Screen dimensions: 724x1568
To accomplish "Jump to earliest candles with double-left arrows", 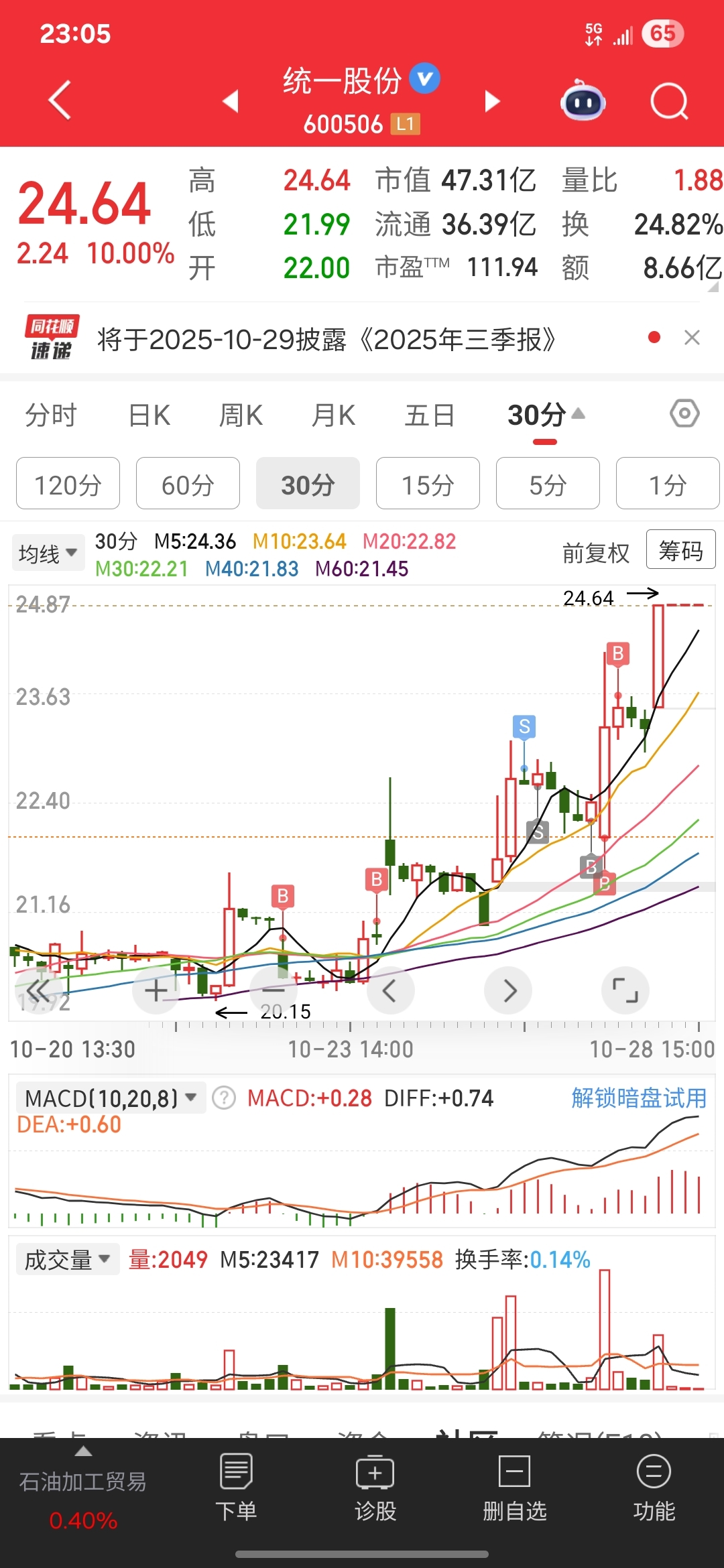I will point(38,990).
